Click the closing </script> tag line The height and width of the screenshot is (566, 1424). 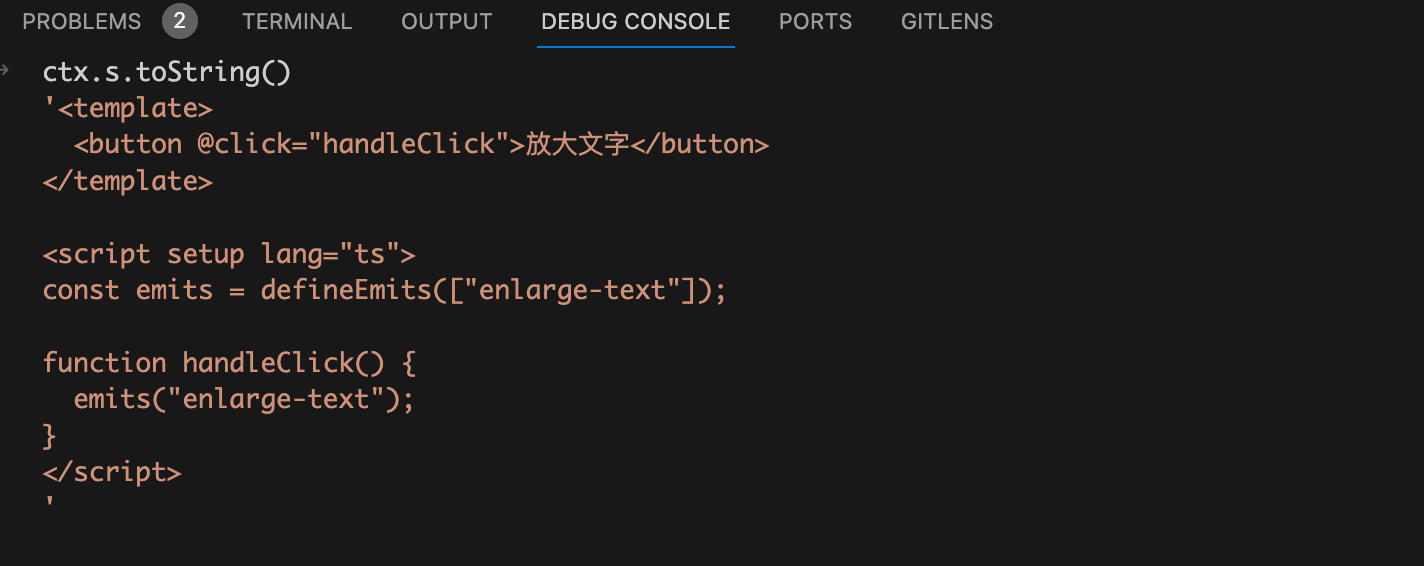click(112, 472)
